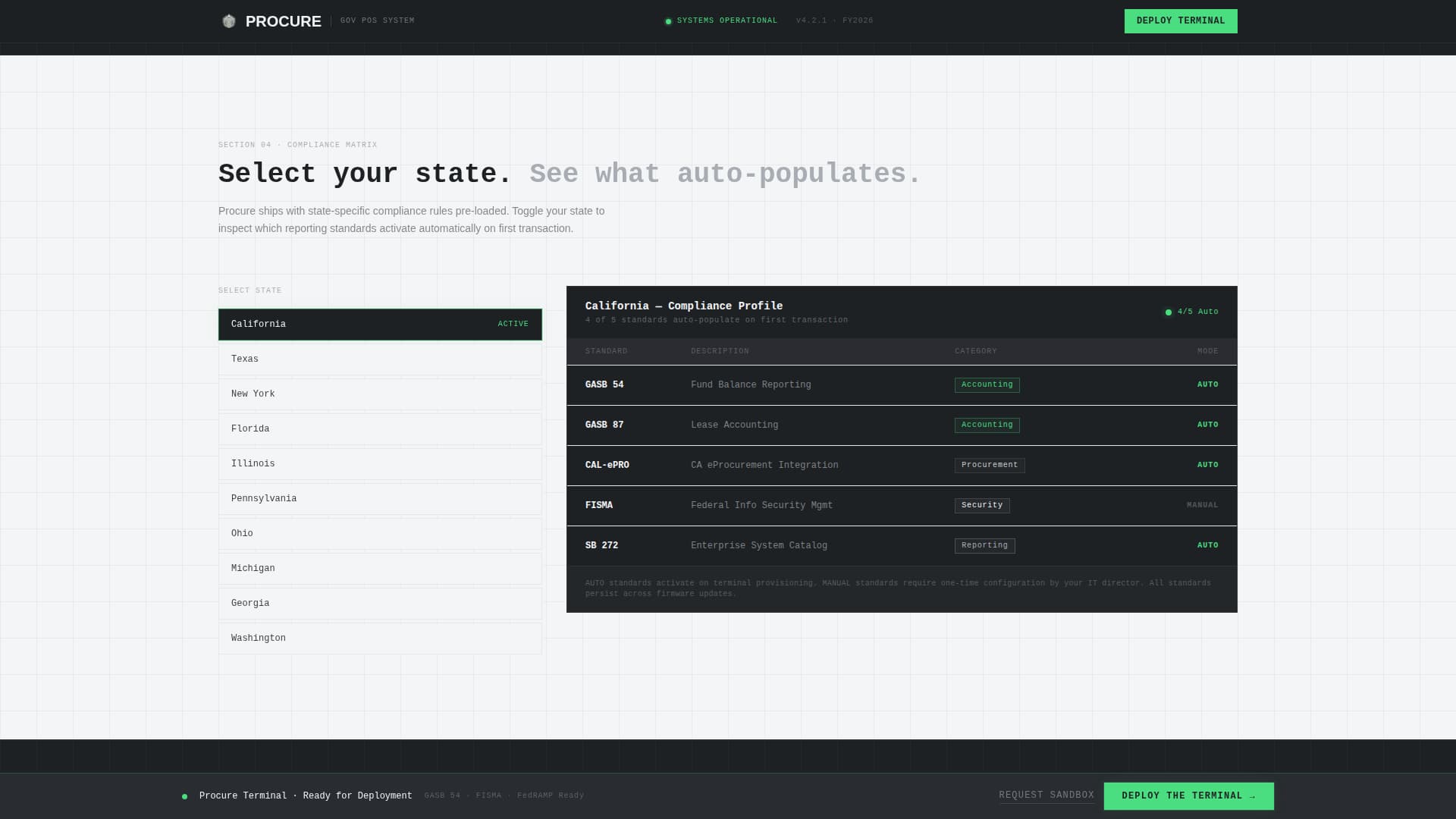Screen dimensions: 1456x819
Task: Select Texas in the state list
Action: [x=380, y=359]
